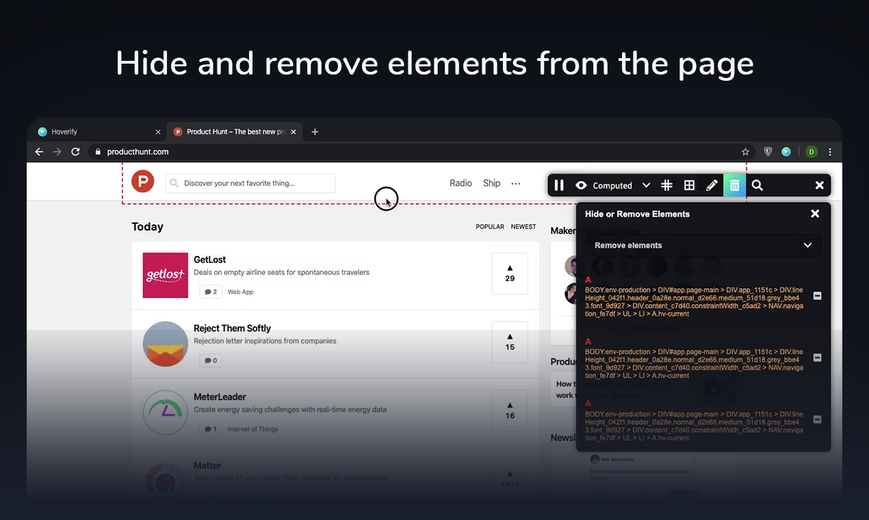Open the GetLost product thumbnail
This screenshot has width=869, height=520.
(165, 275)
